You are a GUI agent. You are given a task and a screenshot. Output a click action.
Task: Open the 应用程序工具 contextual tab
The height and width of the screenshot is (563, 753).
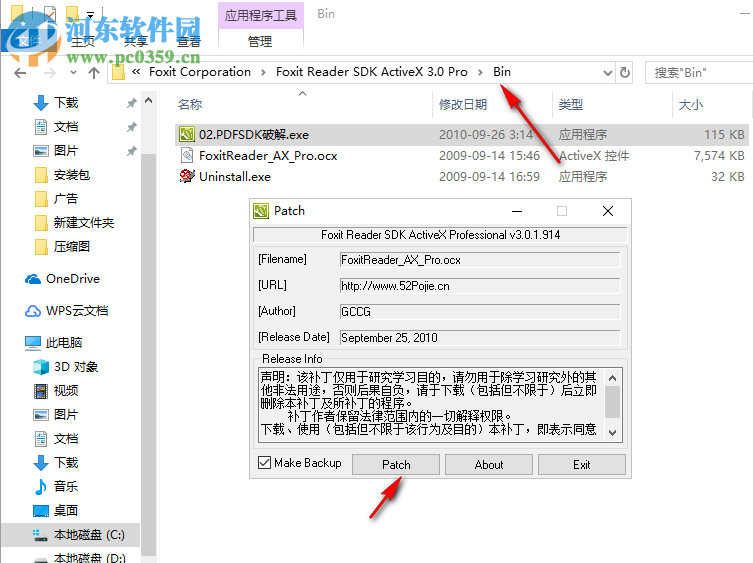tap(261, 15)
